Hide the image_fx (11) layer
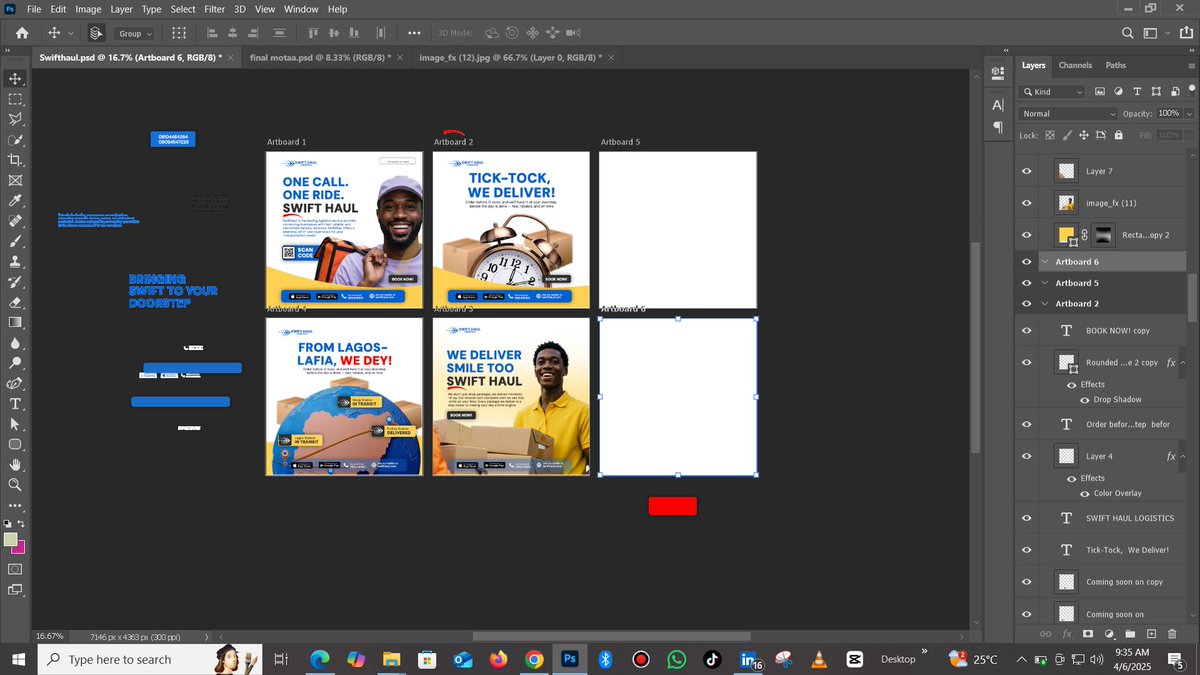Screen dimensions: 1200x675 [x=1026, y=203]
